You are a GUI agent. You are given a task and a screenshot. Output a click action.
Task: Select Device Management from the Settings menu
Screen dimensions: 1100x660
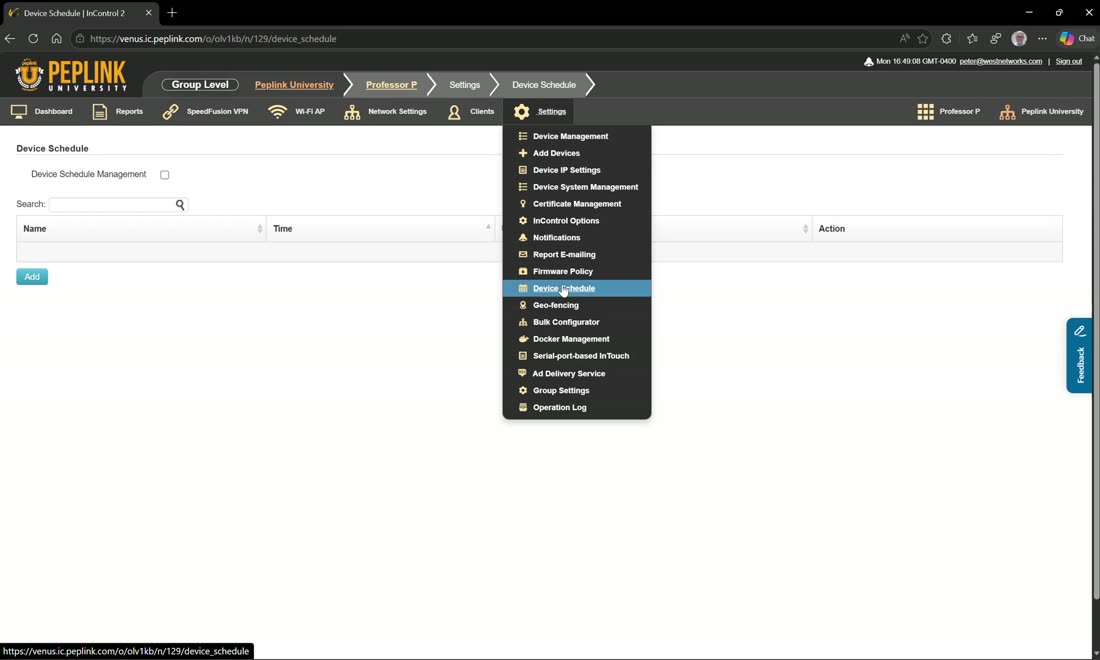[x=570, y=136]
